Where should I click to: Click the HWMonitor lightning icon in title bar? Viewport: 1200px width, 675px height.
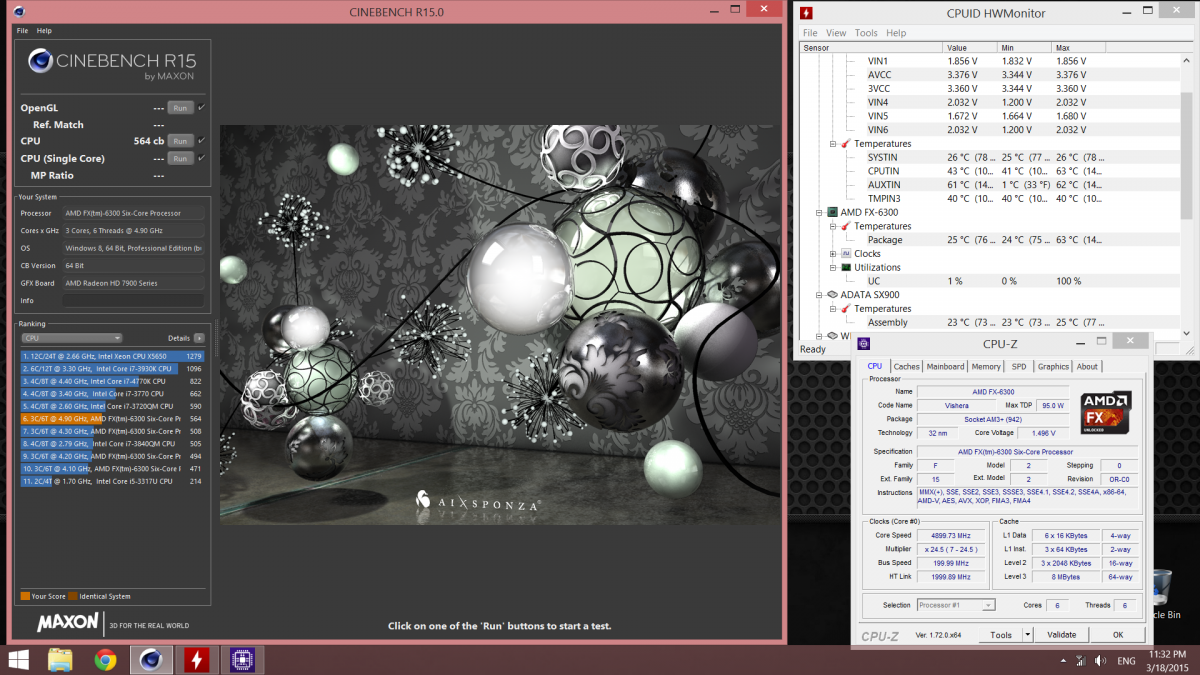[806, 13]
